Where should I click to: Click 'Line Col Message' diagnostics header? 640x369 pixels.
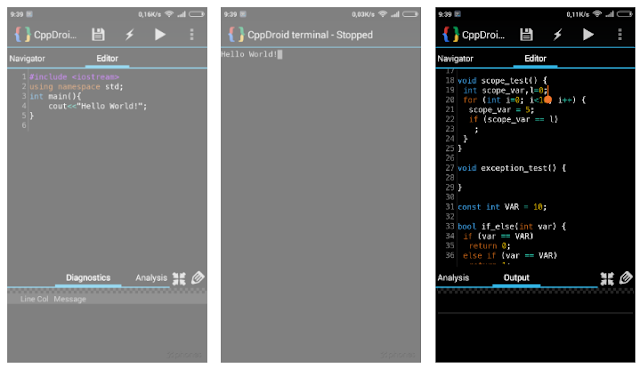pos(53,299)
